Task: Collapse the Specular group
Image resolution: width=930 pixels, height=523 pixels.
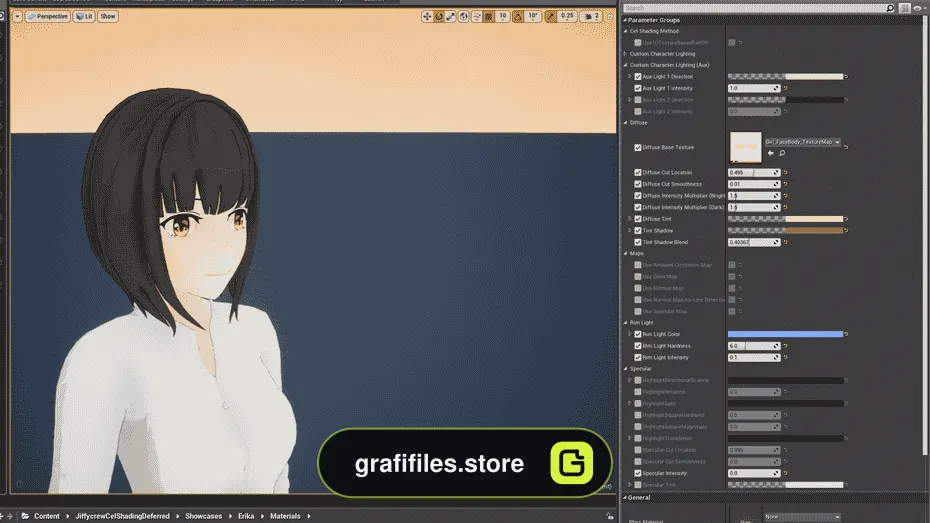Action: point(625,369)
